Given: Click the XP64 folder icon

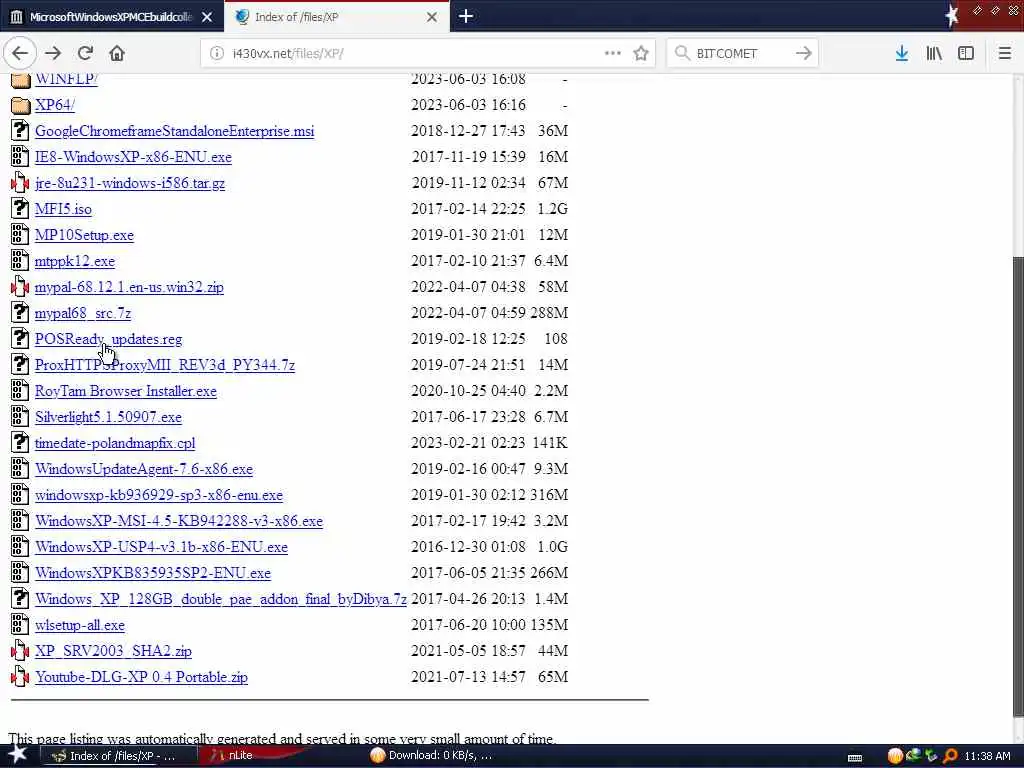Looking at the screenshot, I should 20,105.
